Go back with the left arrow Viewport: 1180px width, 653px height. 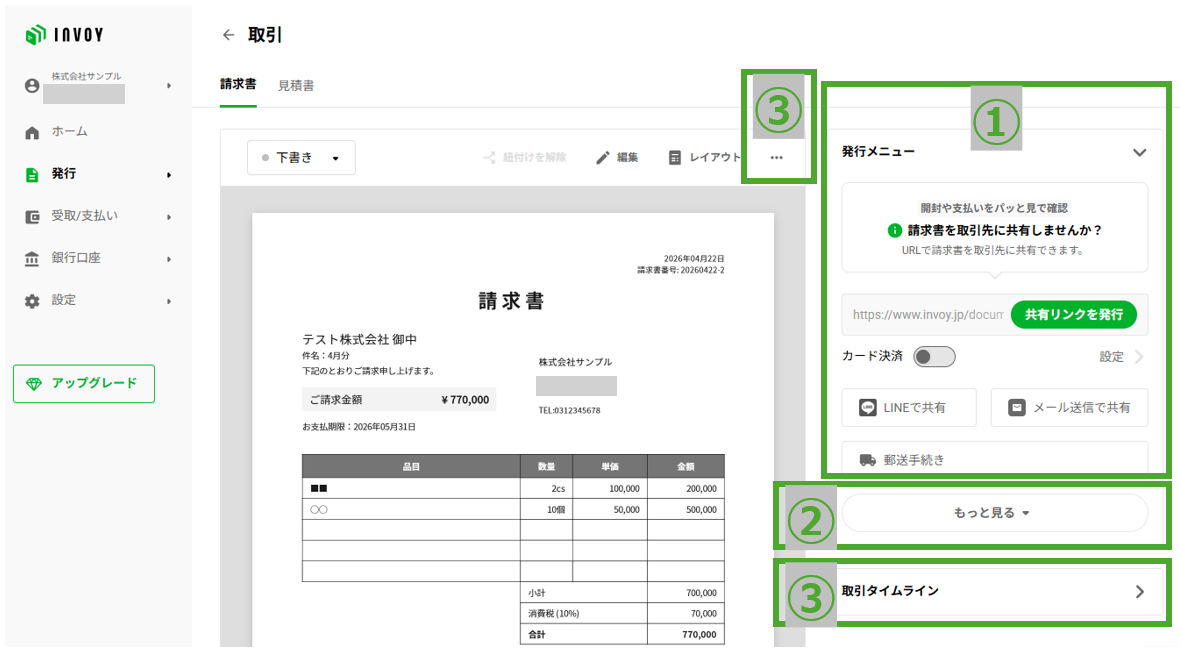(229, 35)
